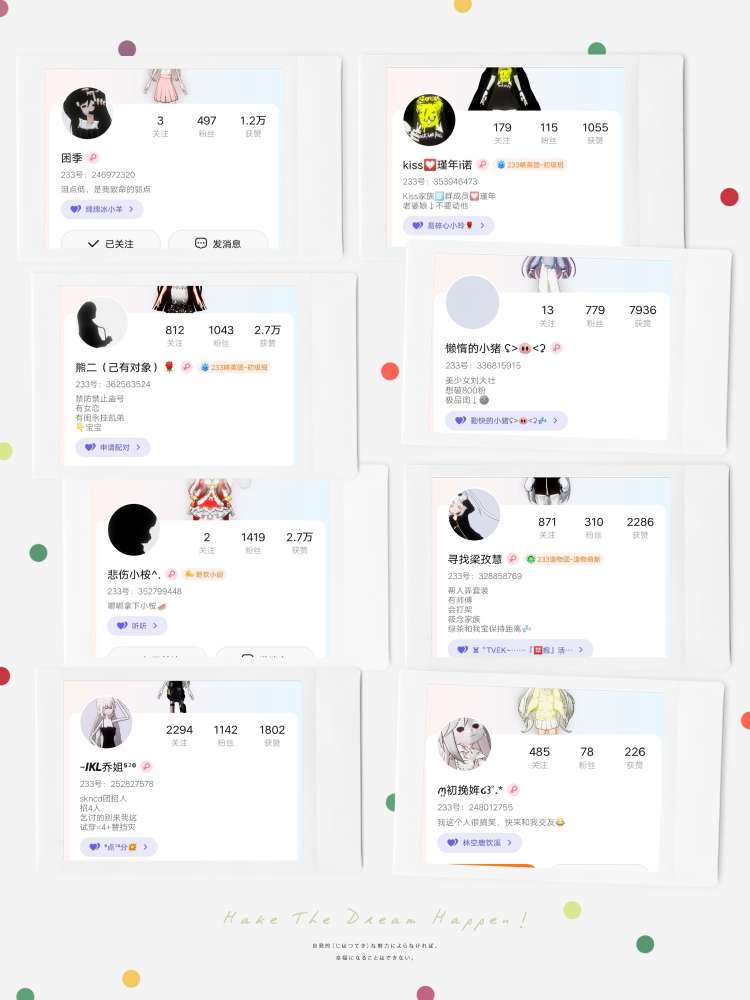
Task: Expand the purple heart tag under 困季
Action: click(102, 209)
